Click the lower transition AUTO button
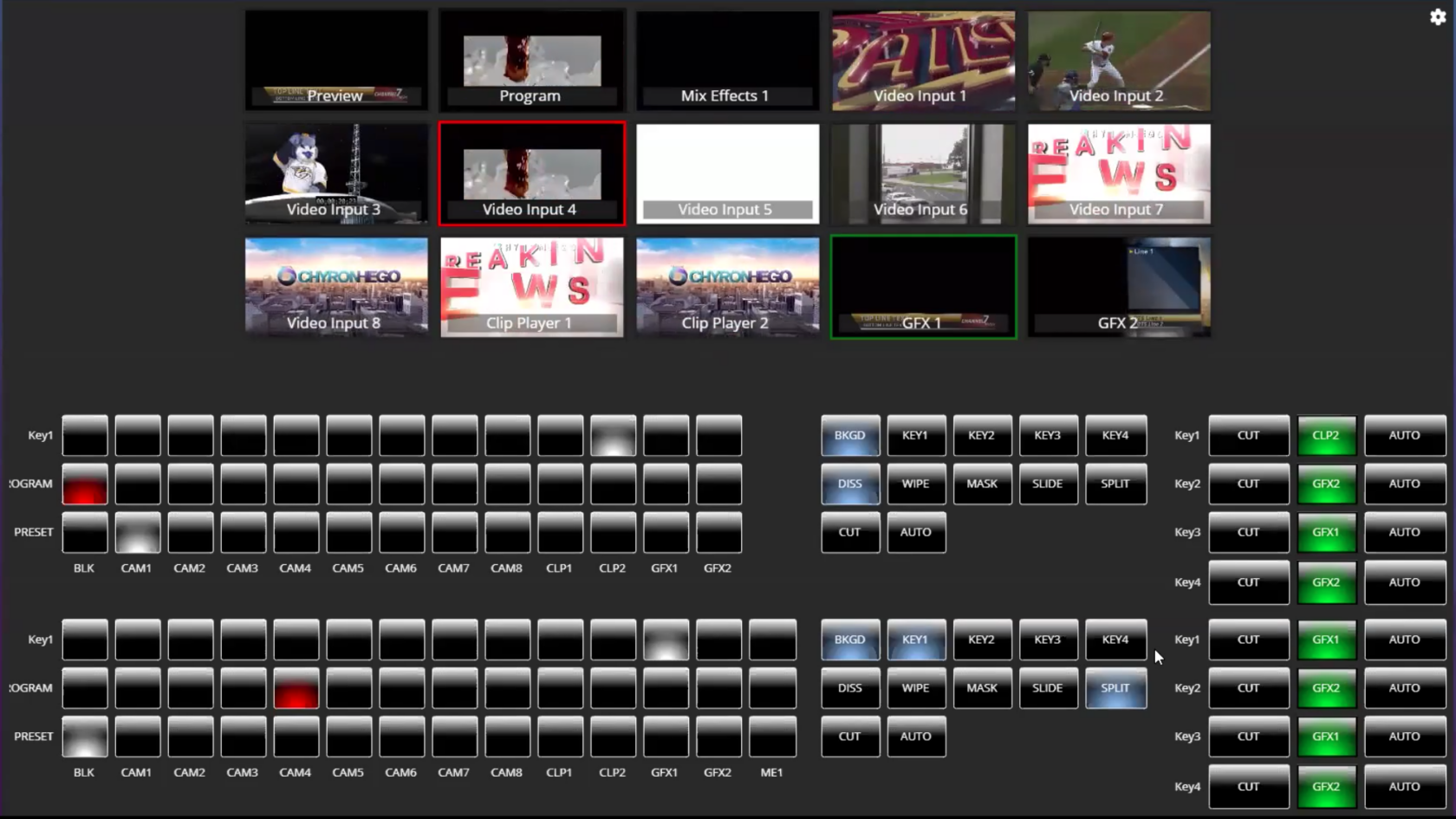 pyautogui.click(x=915, y=738)
